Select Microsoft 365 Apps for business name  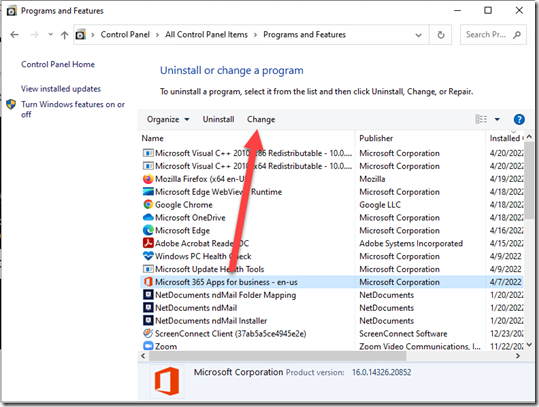(226, 282)
